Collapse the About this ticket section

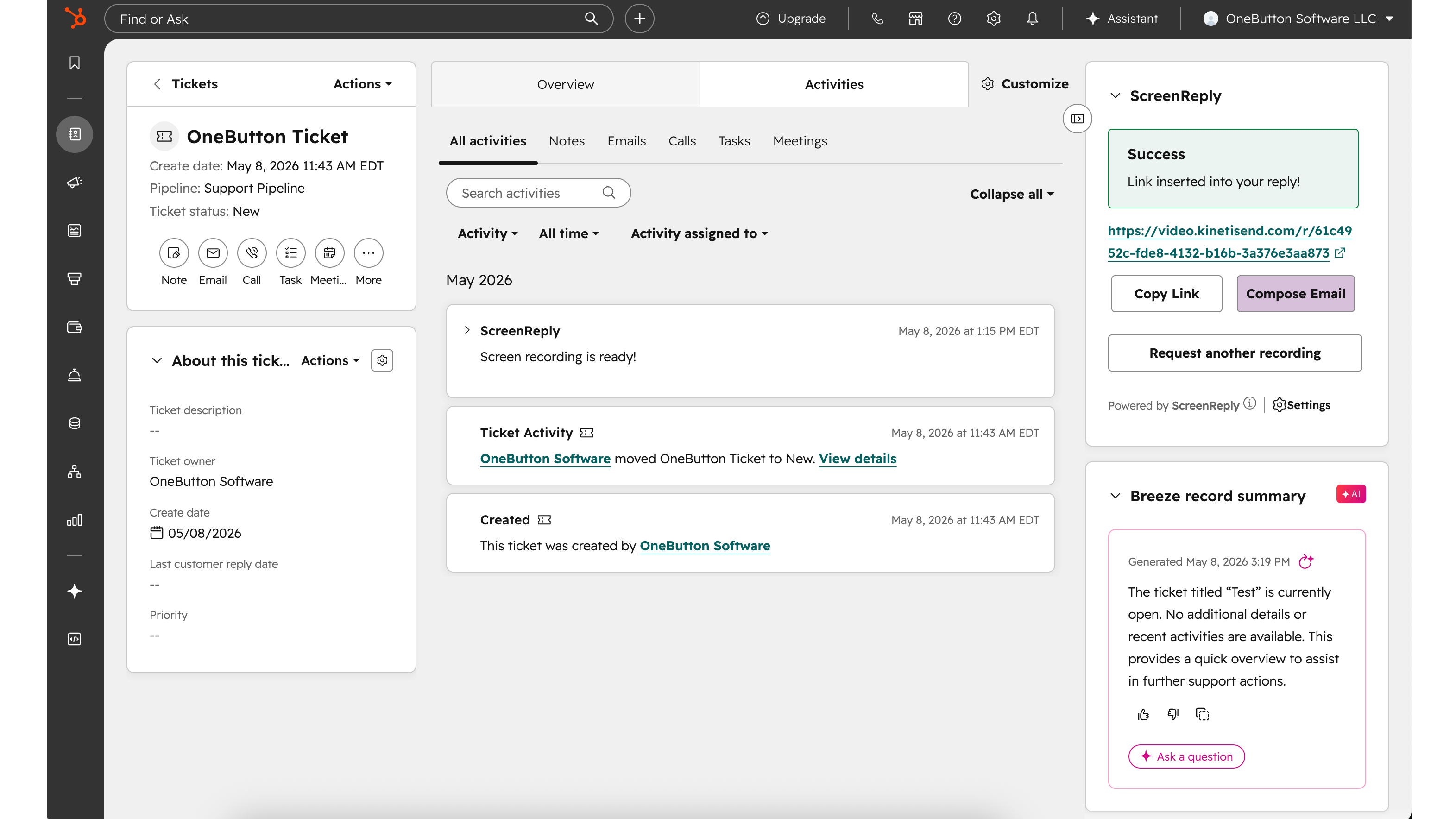pos(157,360)
